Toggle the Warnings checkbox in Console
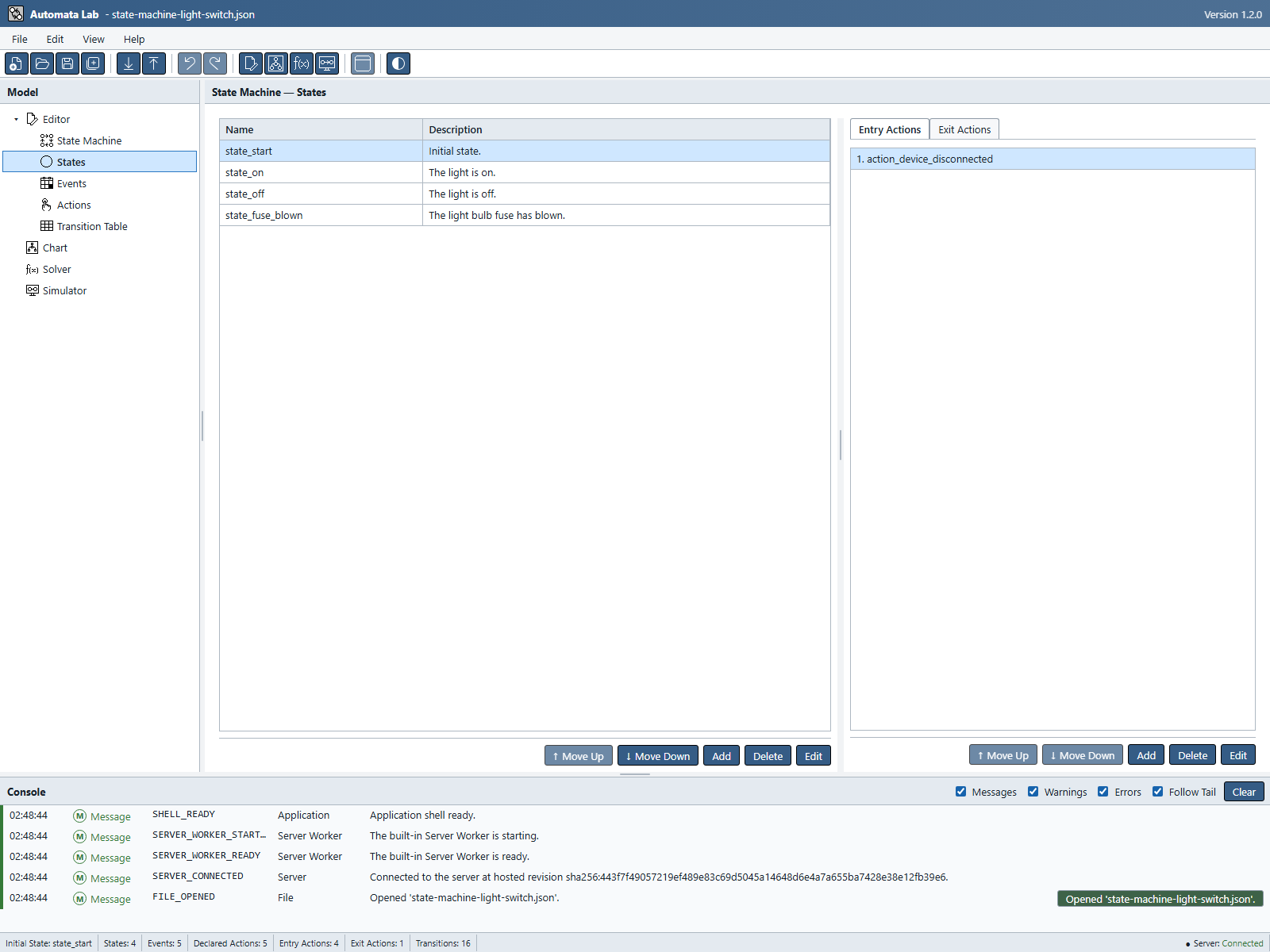1270x952 pixels. (x=1033, y=792)
